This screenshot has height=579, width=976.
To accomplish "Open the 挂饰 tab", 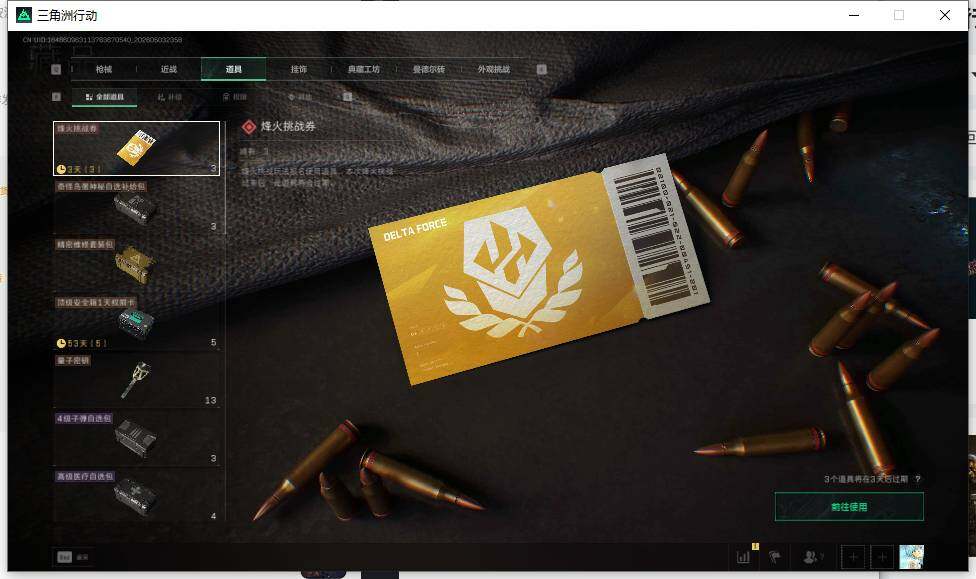I will point(299,69).
